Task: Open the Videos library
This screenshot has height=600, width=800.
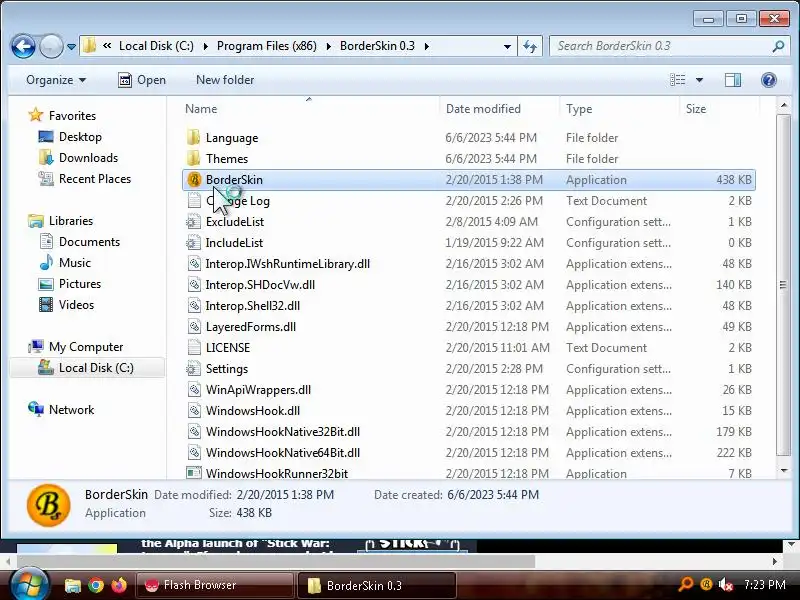Action: tap(76, 305)
